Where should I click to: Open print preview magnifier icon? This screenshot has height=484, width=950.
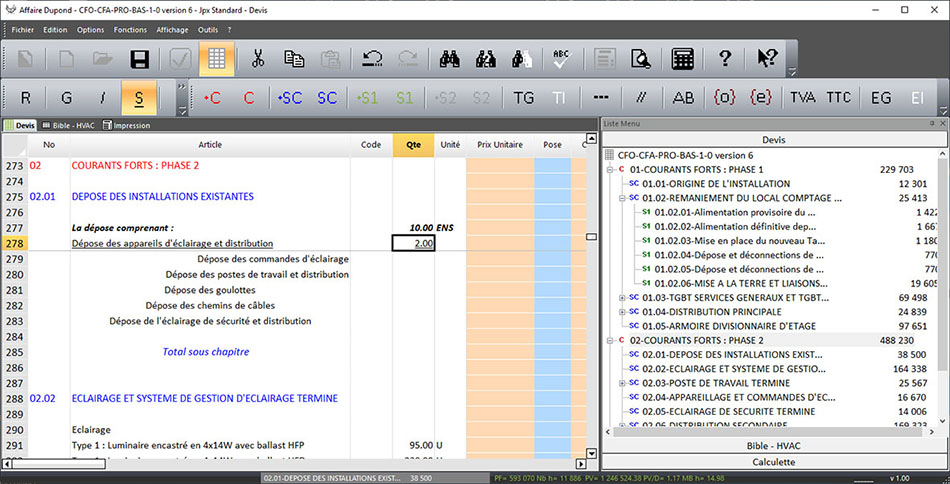[640, 59]
